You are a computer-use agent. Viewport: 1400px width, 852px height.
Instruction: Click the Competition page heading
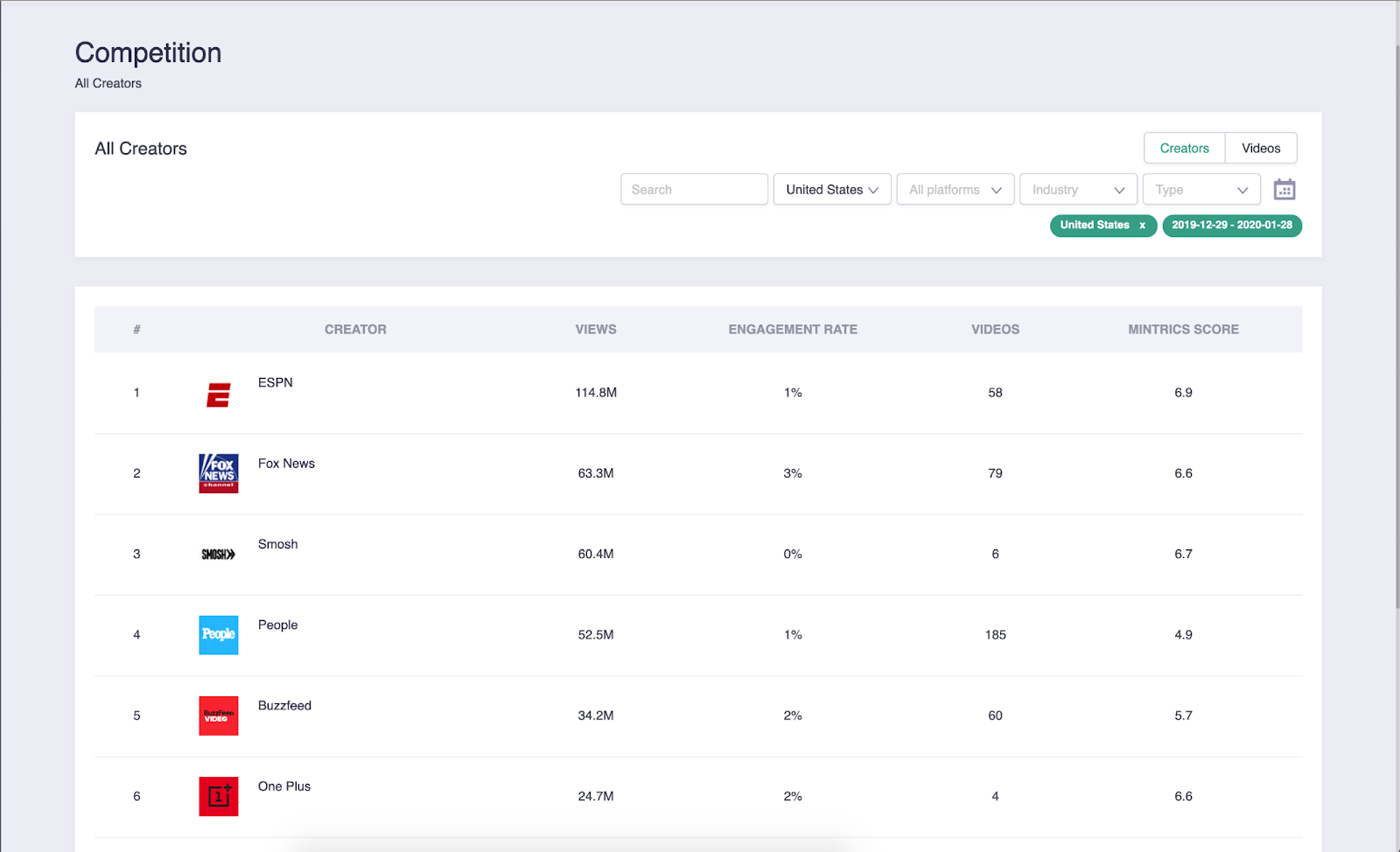pyautogui.click(x=148, y=52)
